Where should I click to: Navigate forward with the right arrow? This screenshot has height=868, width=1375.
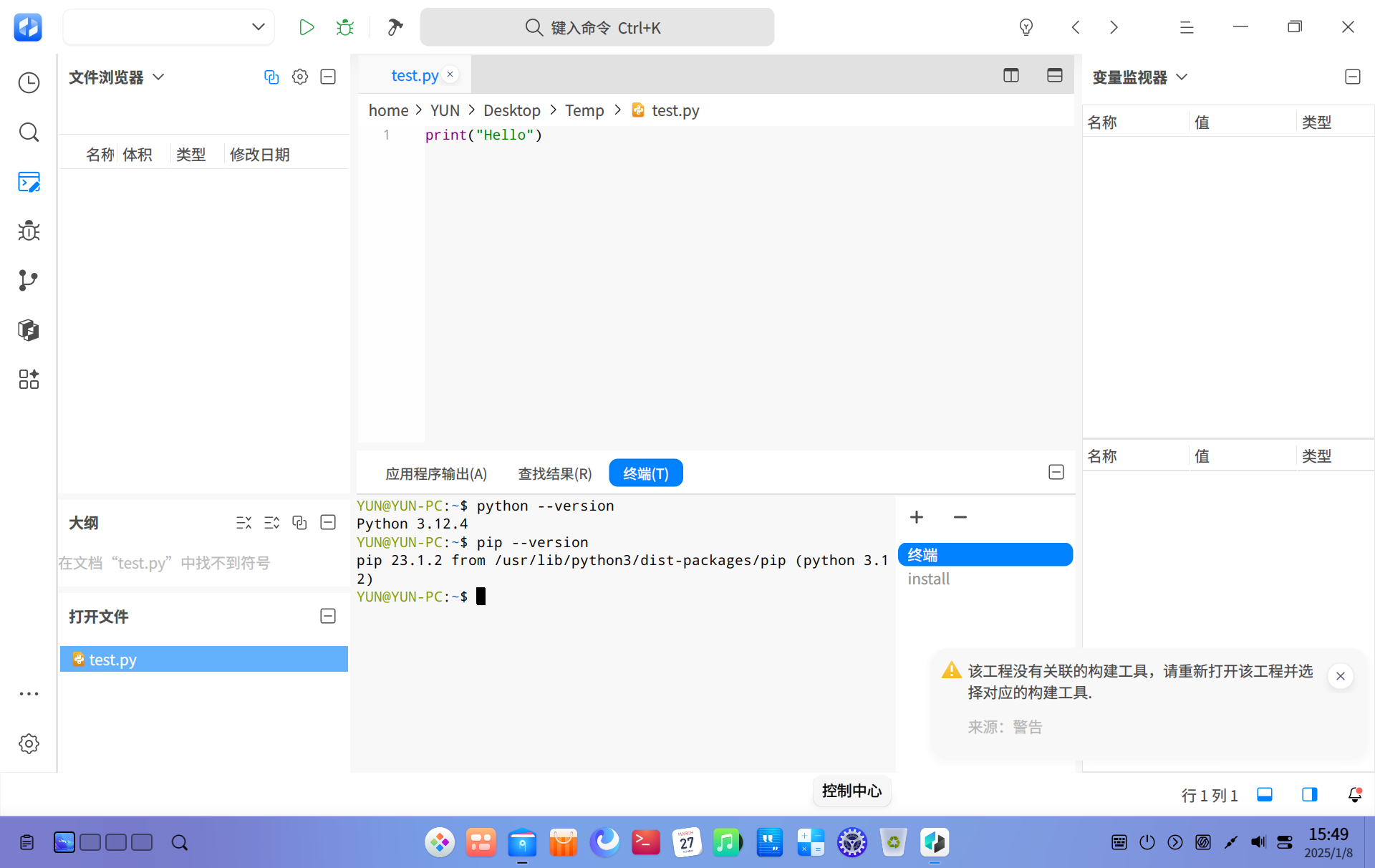(1114, 27)
